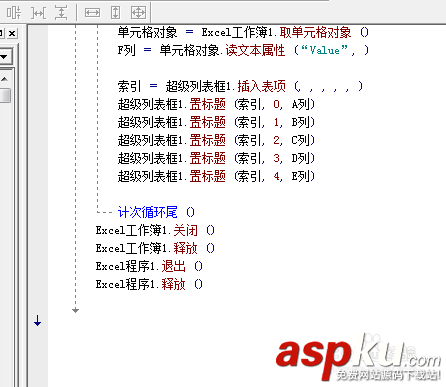The height and width of the screenshot is (387, 446).
Task: Click the equal horizontal spacing toolbar icon
Action: pos(39,13)
